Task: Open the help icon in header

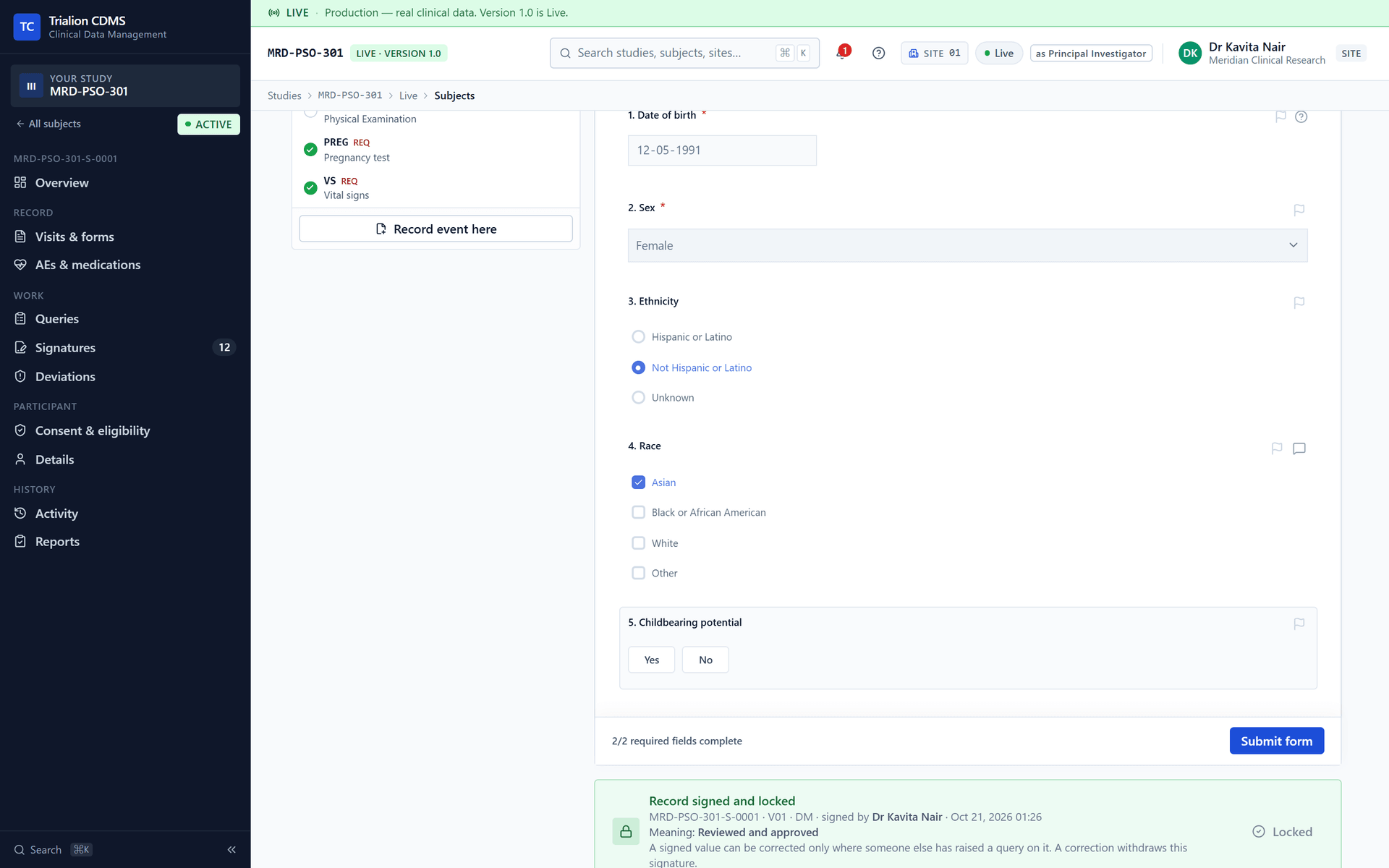Action: tap(878, 53)
